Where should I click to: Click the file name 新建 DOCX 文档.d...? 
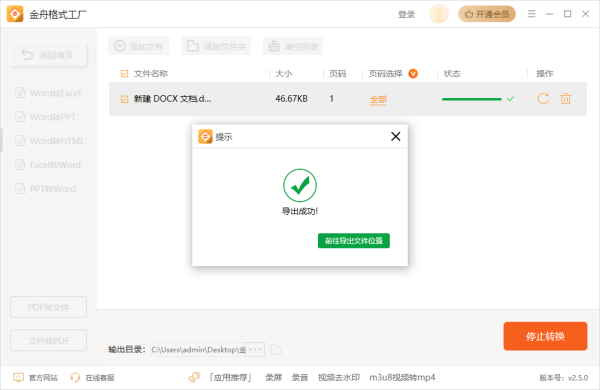[x=172, y=99]
